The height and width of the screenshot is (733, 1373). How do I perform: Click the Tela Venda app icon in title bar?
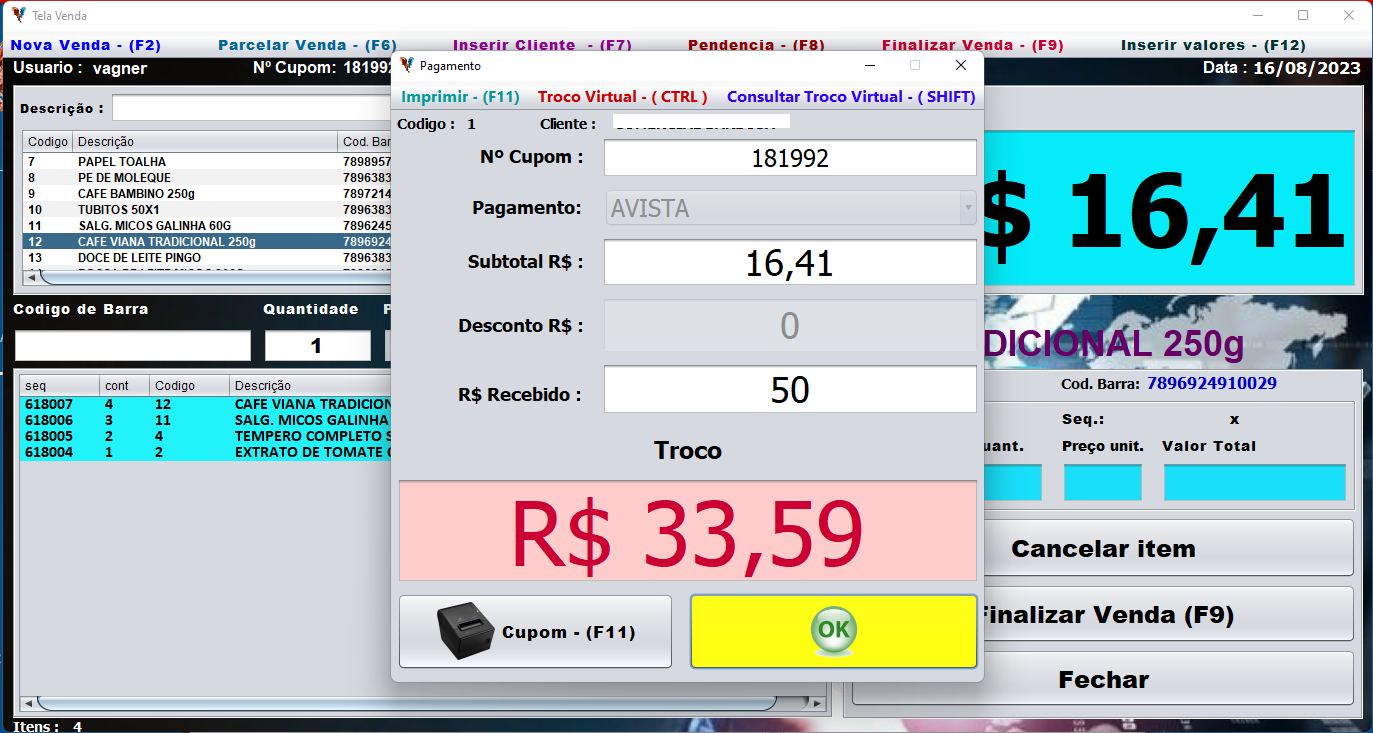(x=18, y=15)
